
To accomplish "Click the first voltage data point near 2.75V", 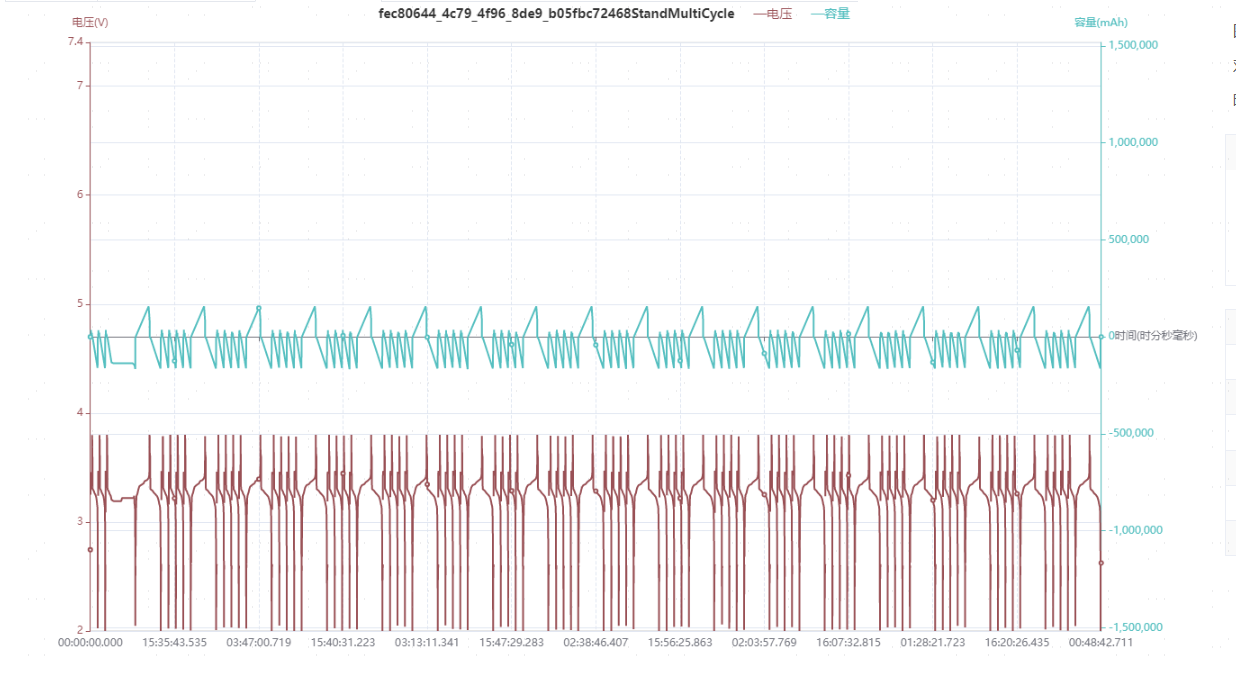I will pyautogui.click(x=90, y=549).
